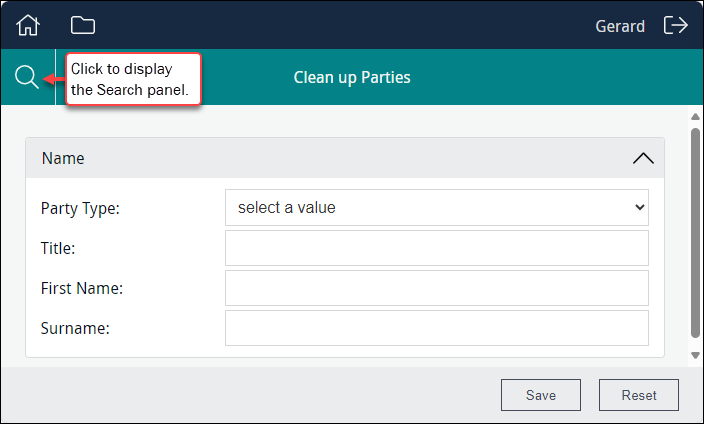Select the Surname input field

[x=436, y=328]
